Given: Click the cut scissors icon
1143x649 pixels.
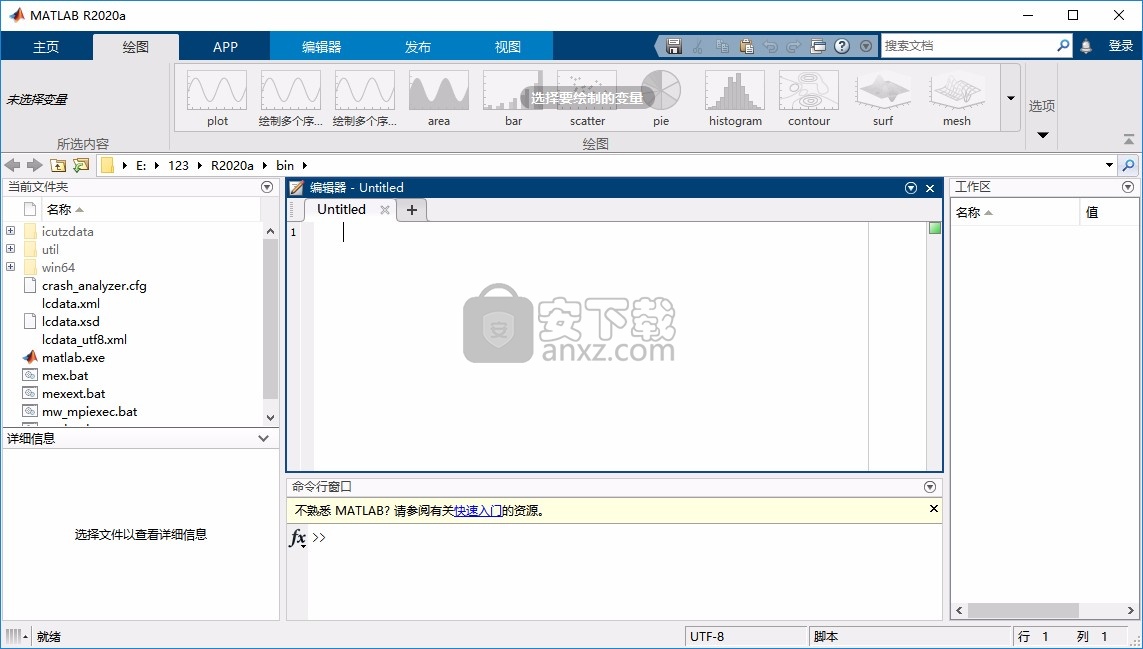Looking at the screenshot, I should tap(698, 46).
